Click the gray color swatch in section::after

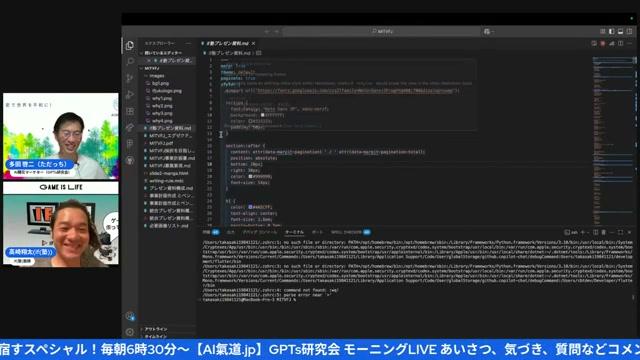(x=250, y=176)
